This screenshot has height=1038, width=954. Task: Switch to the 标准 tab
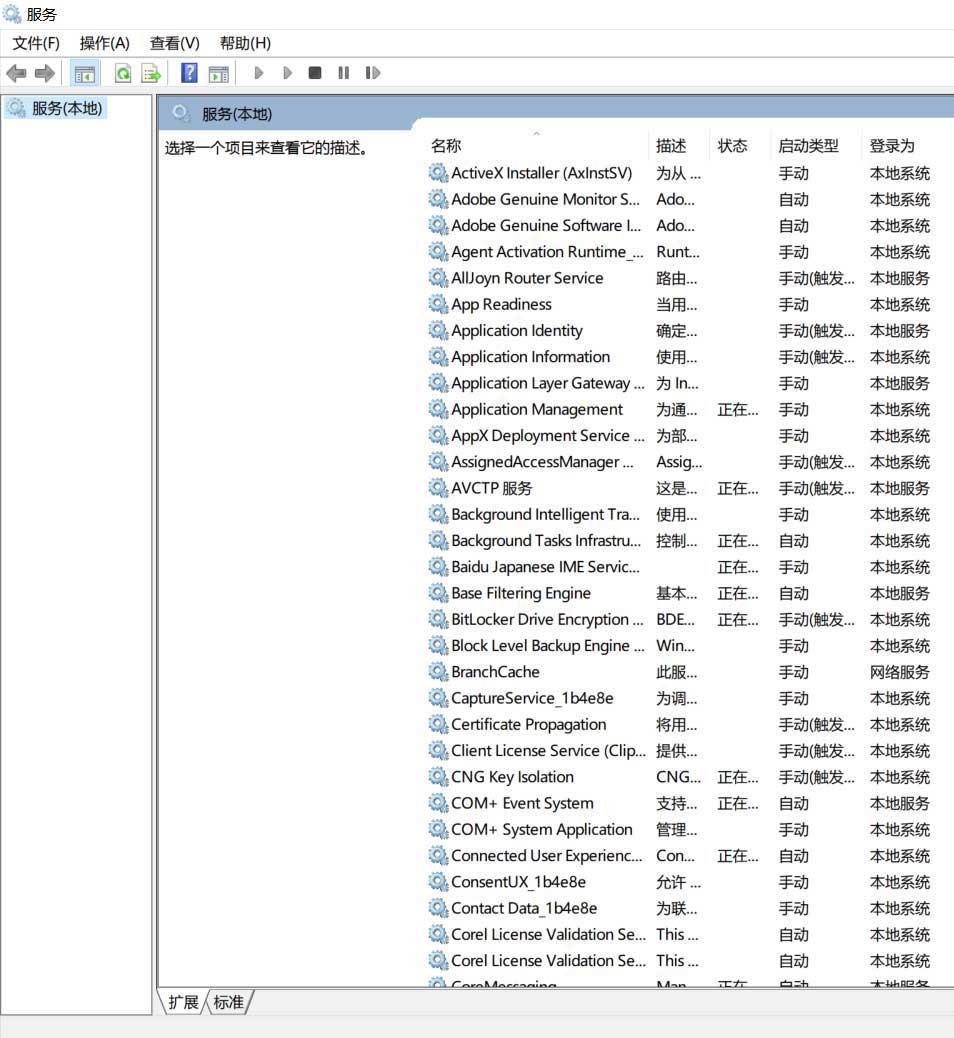(x=229, y=1002)
